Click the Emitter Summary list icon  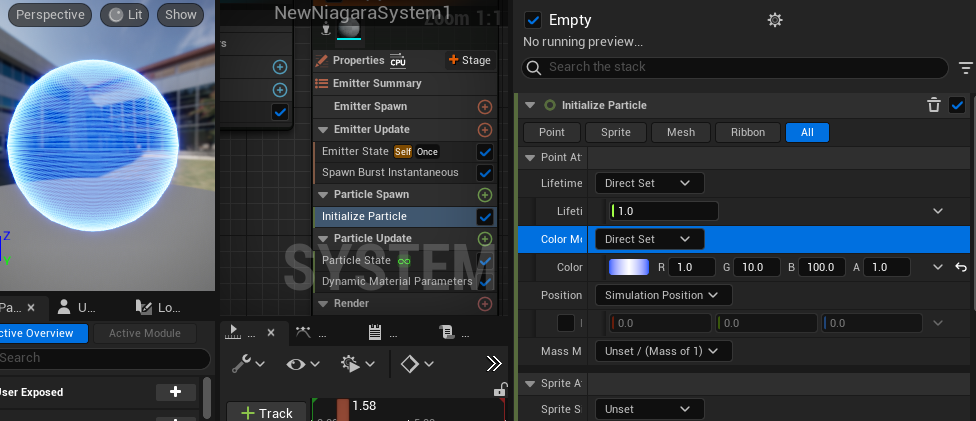(x=322, y=83)
